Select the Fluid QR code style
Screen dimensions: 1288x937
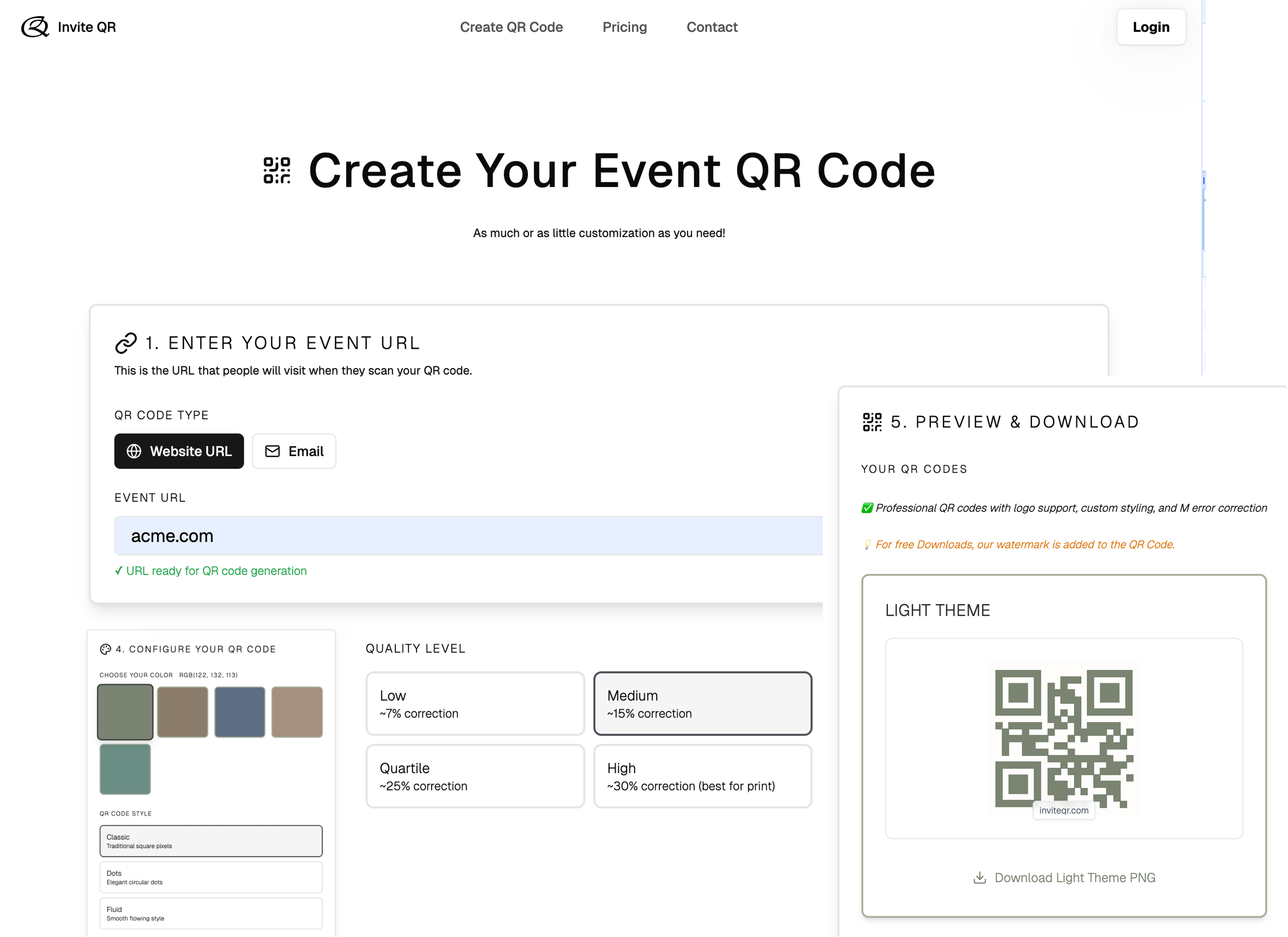[211, 914]
